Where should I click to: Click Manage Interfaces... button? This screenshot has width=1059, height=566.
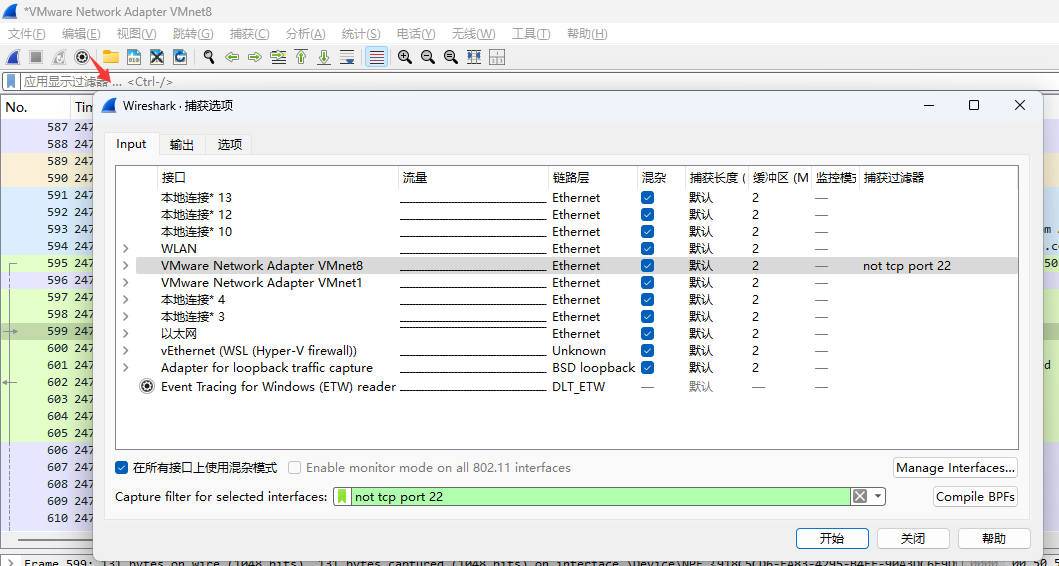[x=956, y=467]
